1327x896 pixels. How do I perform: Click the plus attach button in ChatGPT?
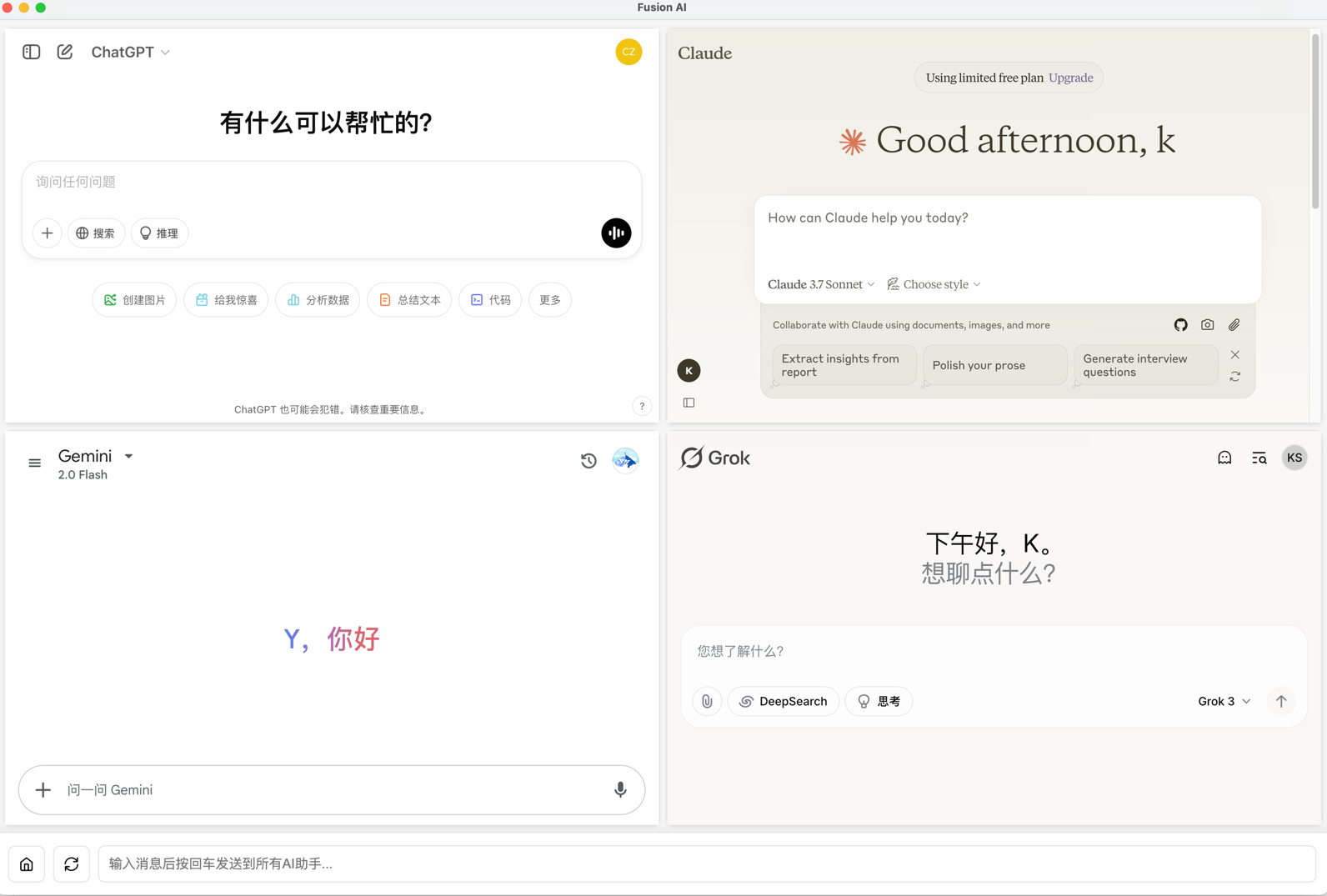click(x=48, y=233)
